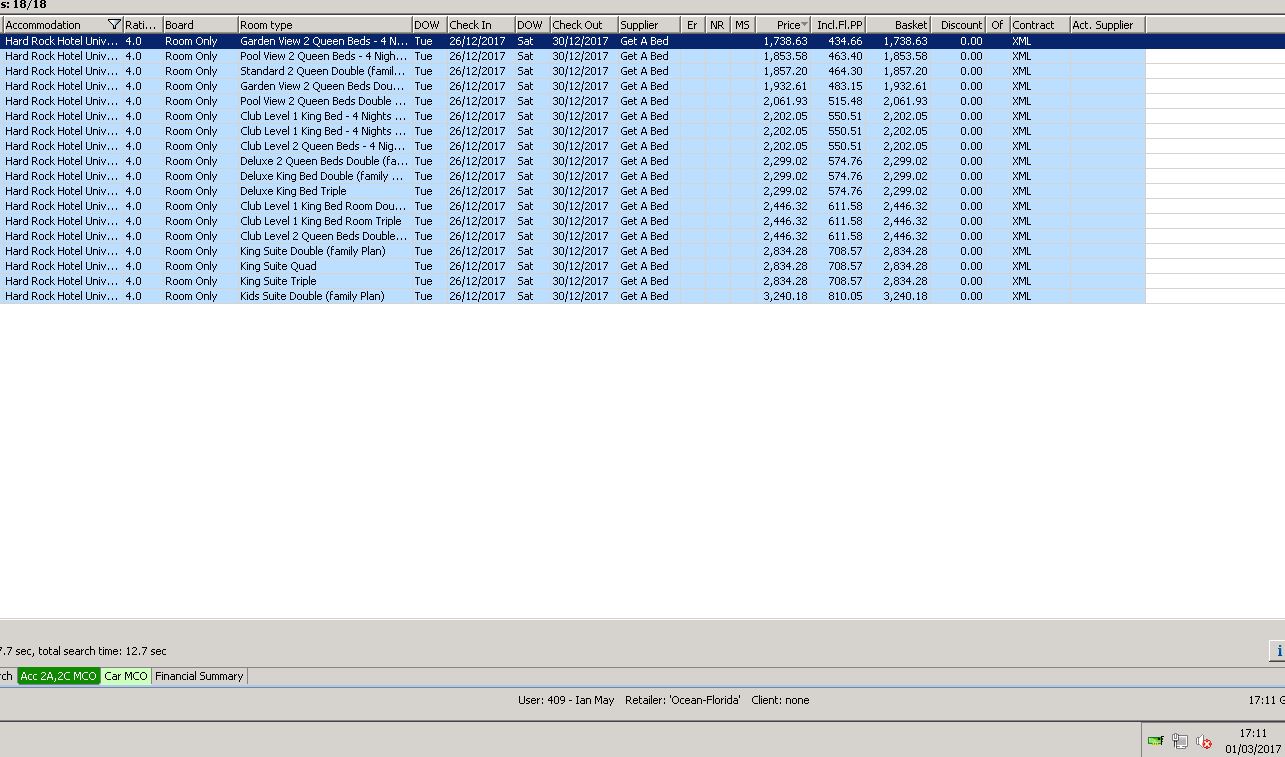Open the filter icon in Accommodation header
Image resolution: width=1285 pixels, height=757 pixels.
pyautogui.click(x=114, y=25)
